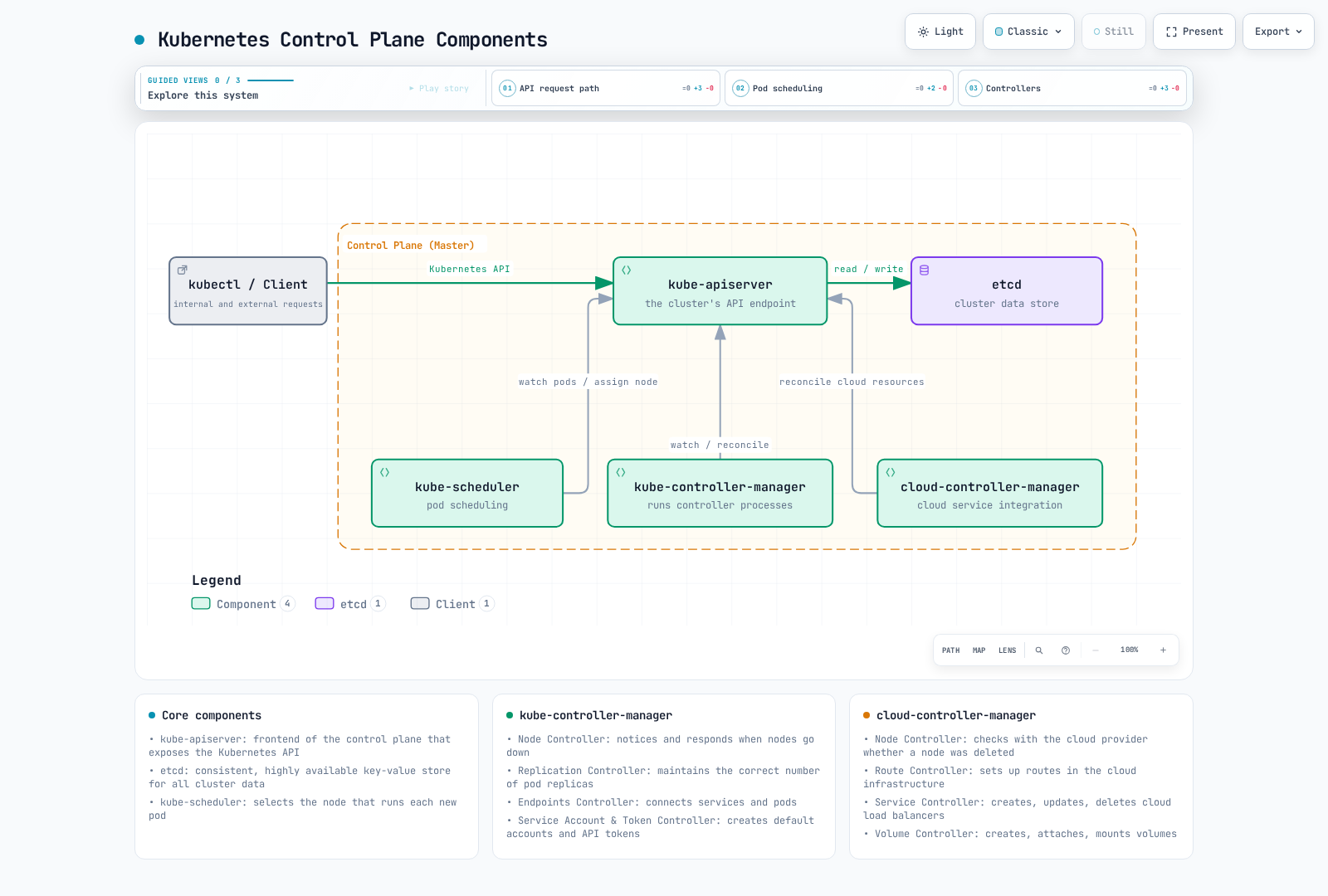Image resolution: width=1328 pixels, height=896 pixels.
Task: Switch to MAP mode
Action: pyautogui.click(x=979, y=650)
